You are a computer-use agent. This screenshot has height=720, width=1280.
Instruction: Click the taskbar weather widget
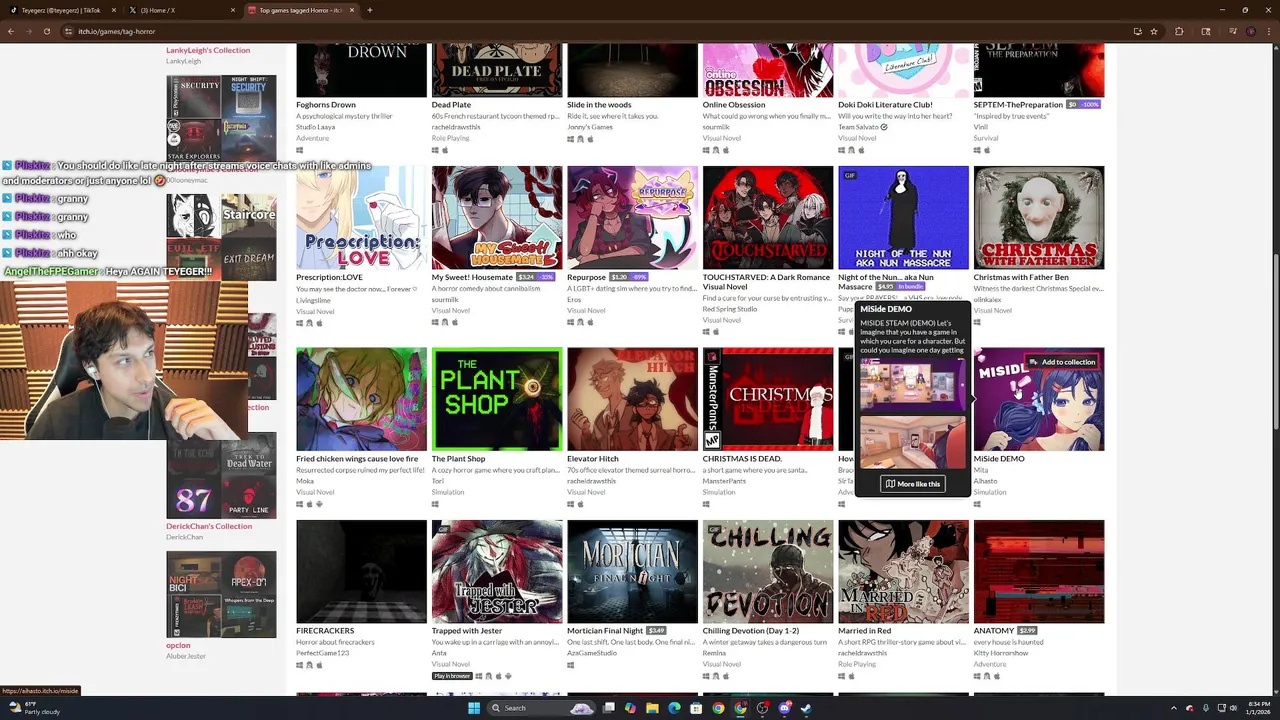35,708
